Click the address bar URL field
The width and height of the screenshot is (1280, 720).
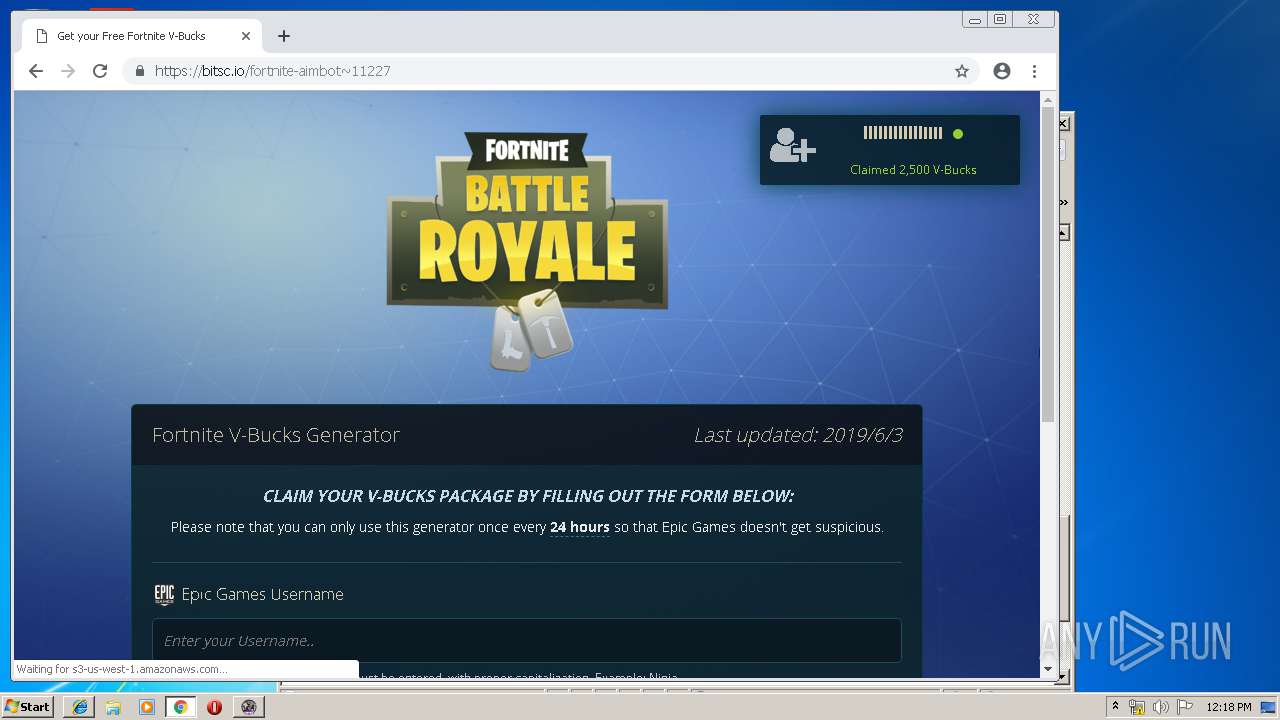pos(550,71)
